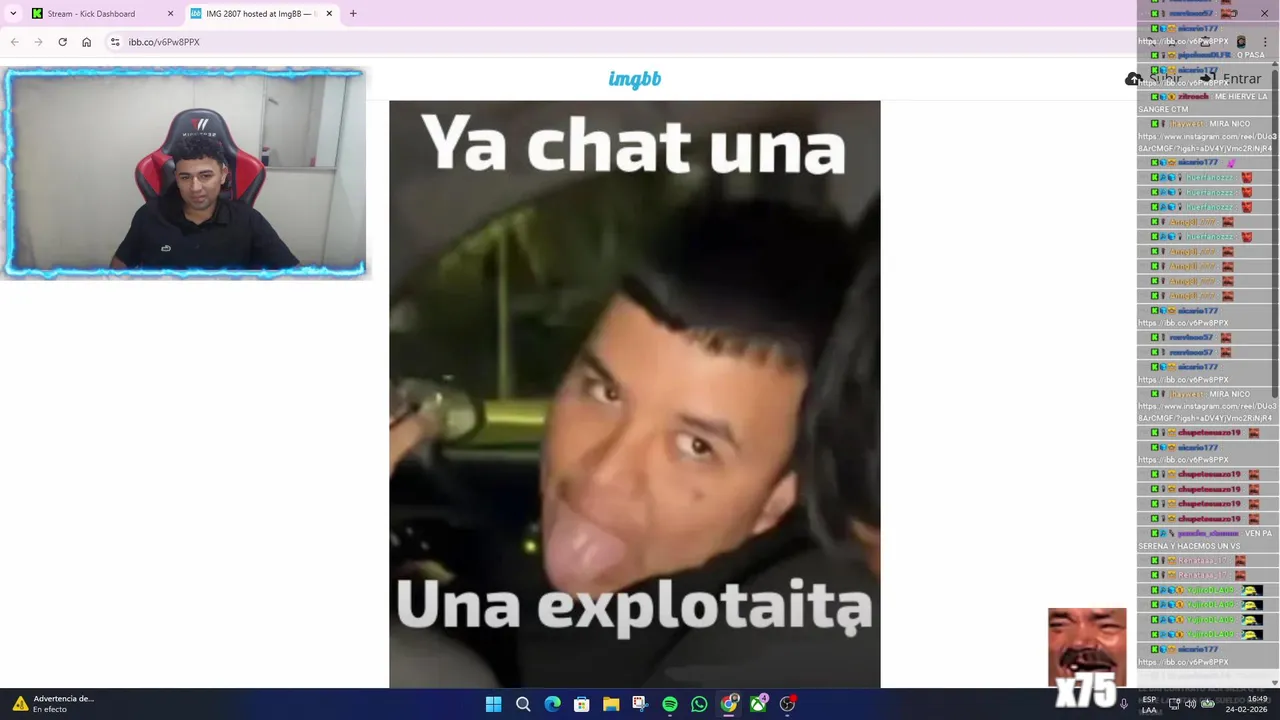The height and width of the screenshot is (720, 1280).
Task: Open a new browser tab
Action: pyautogui.click(x=353, y=14)
